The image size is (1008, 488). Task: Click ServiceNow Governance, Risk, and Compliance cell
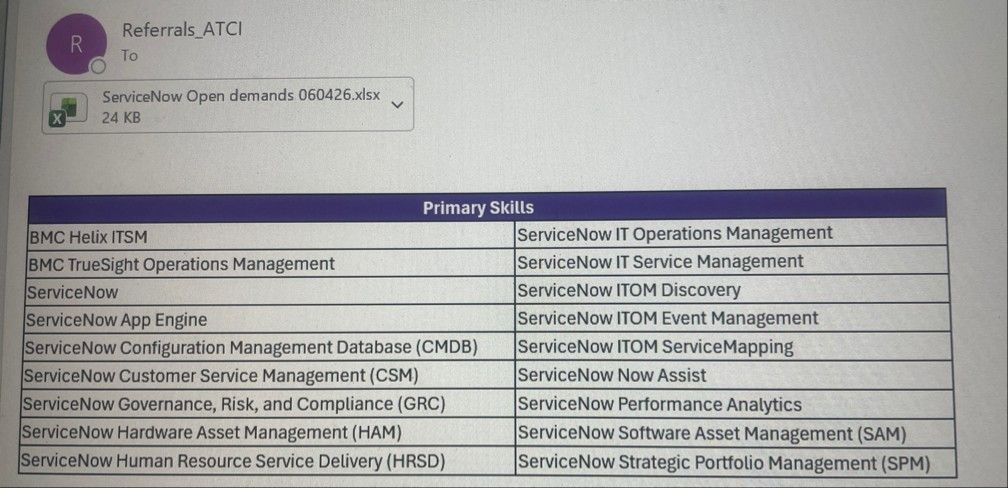267,404
